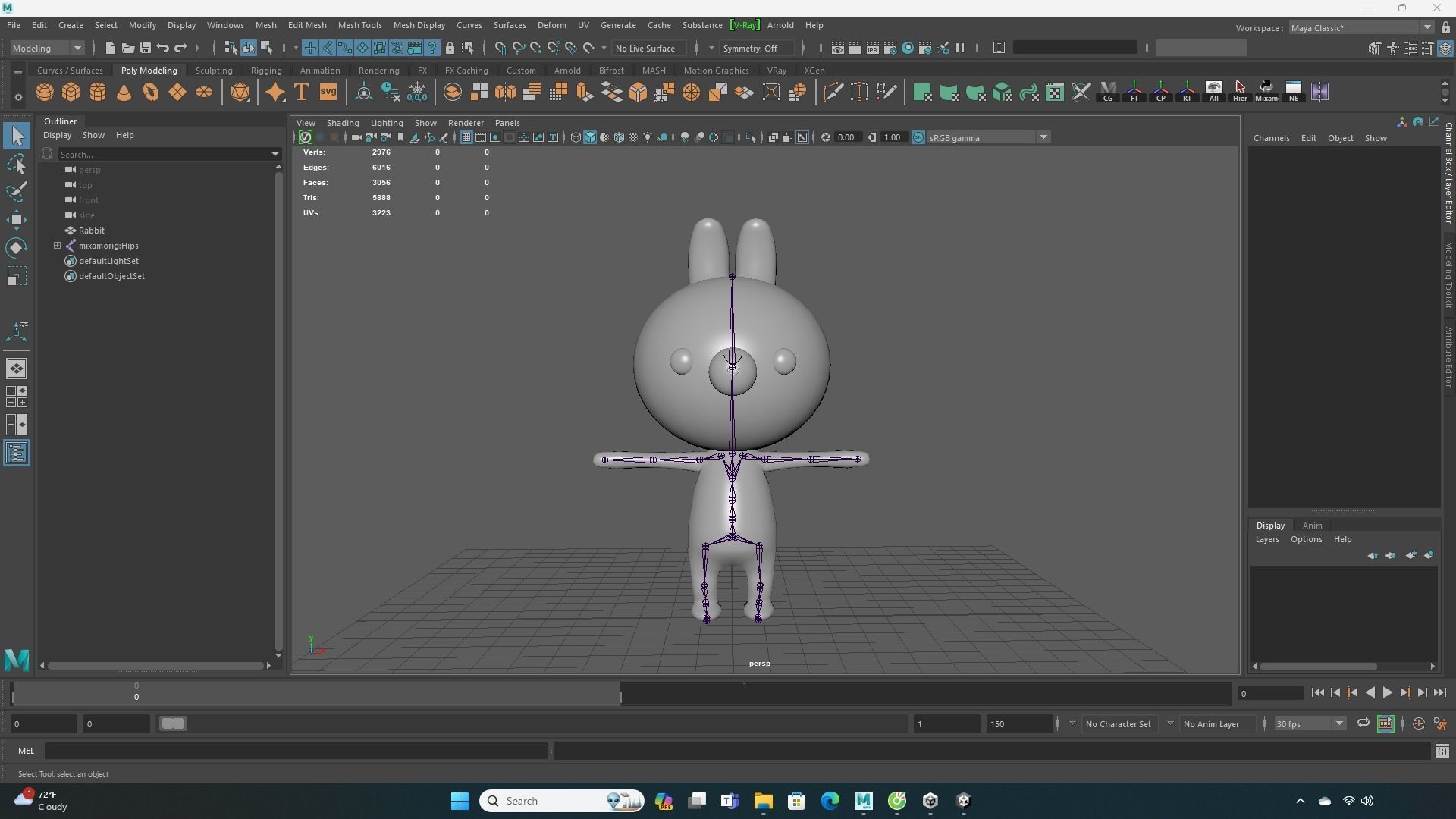Screen dimensions: 1456x819
Task: Click the Open Scene folder icon
Action: point(128,48)
